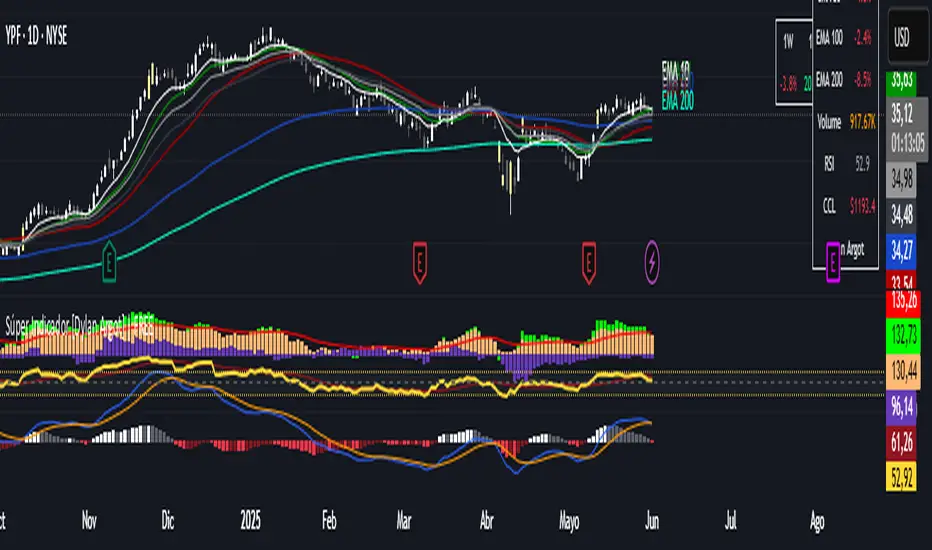Viewport: 932px width, 550px height.
Task: Click the EMA 100 row label in table
Action: (829, 38)
